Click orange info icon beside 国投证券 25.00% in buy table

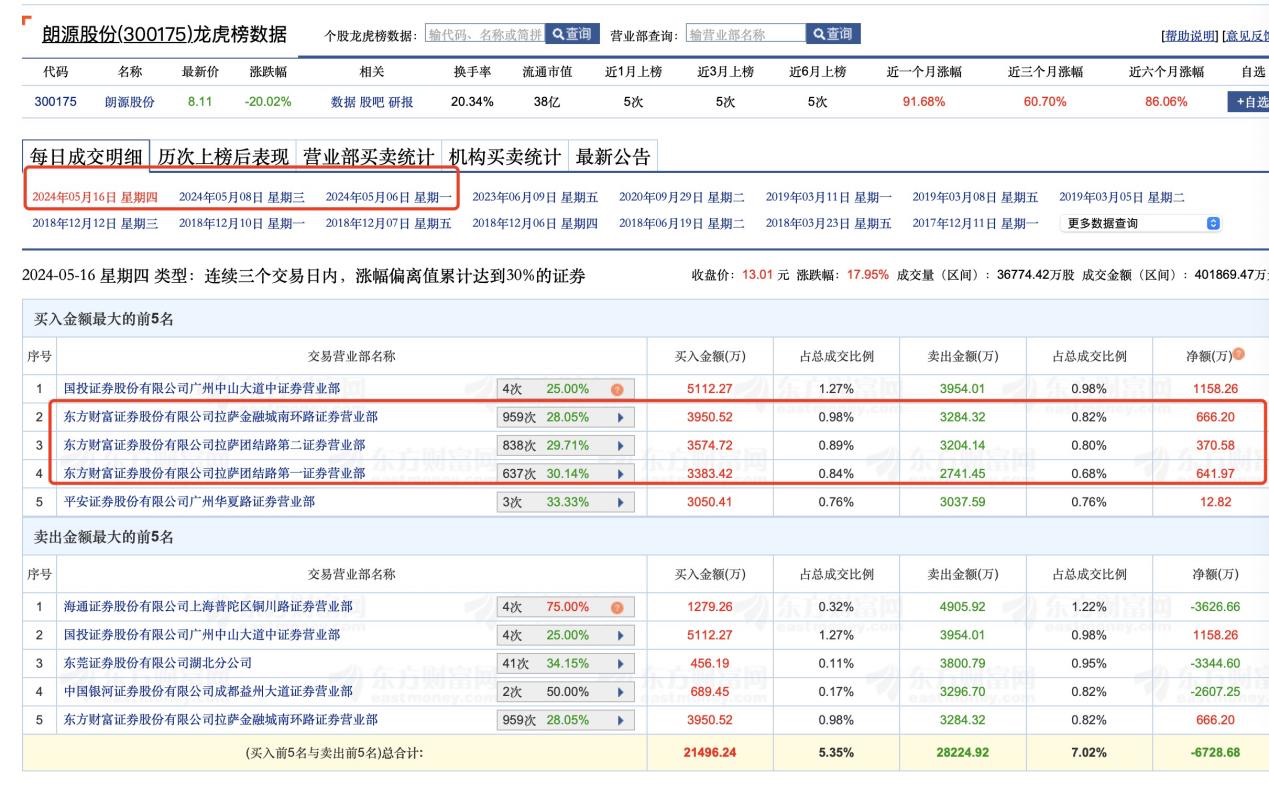point(617,389)
